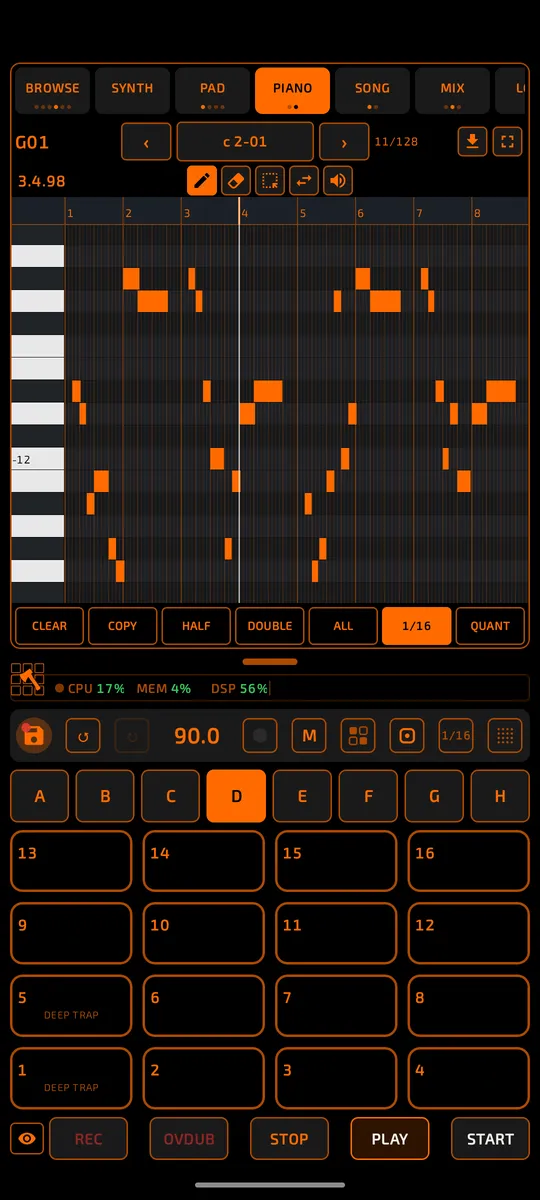This screenshot has width=540, height=1200.
Task: Select pad bank F
Action: 368,796
